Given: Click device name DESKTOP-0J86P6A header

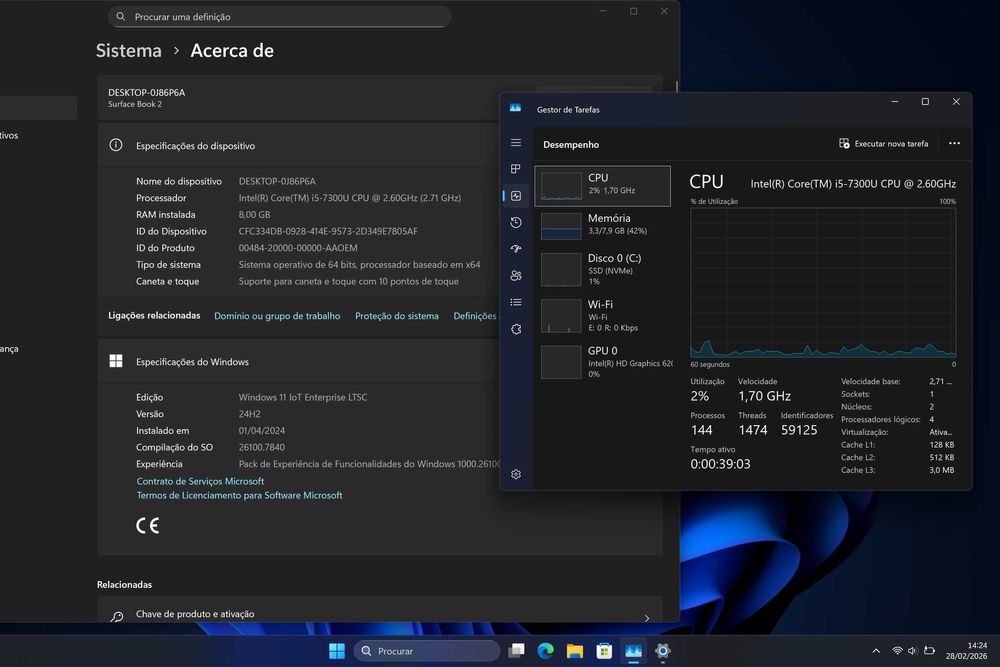Looking at the screenshot, I should pos(147,92).
